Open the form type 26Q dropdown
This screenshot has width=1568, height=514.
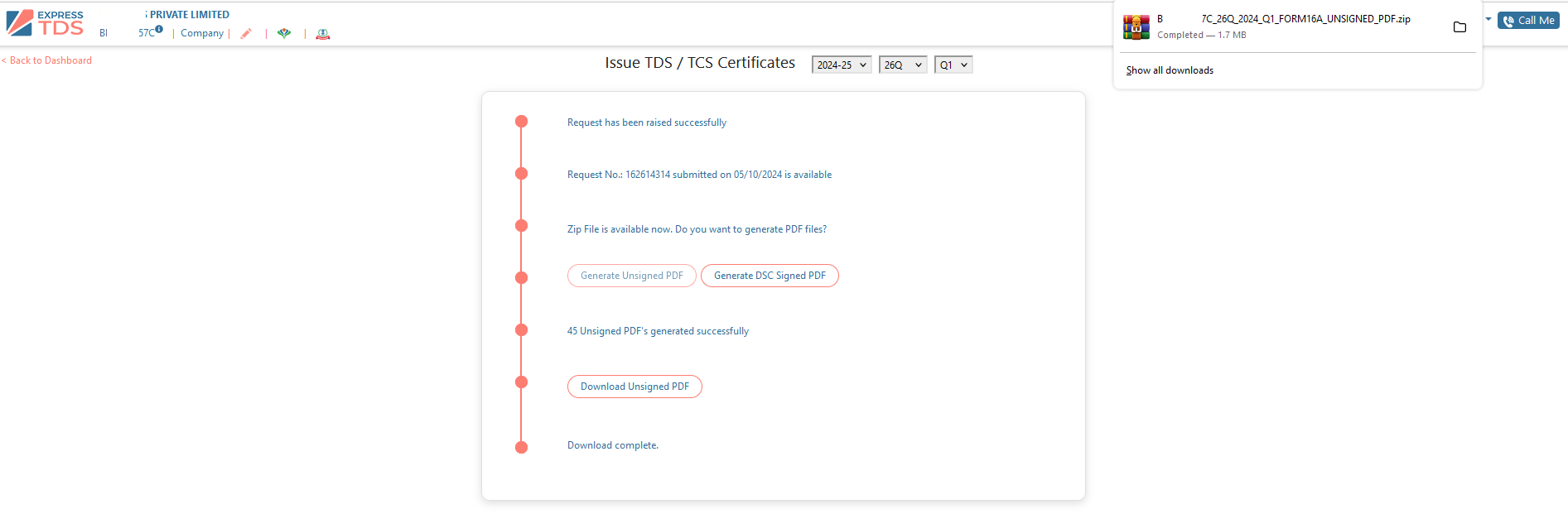(903, 65)
